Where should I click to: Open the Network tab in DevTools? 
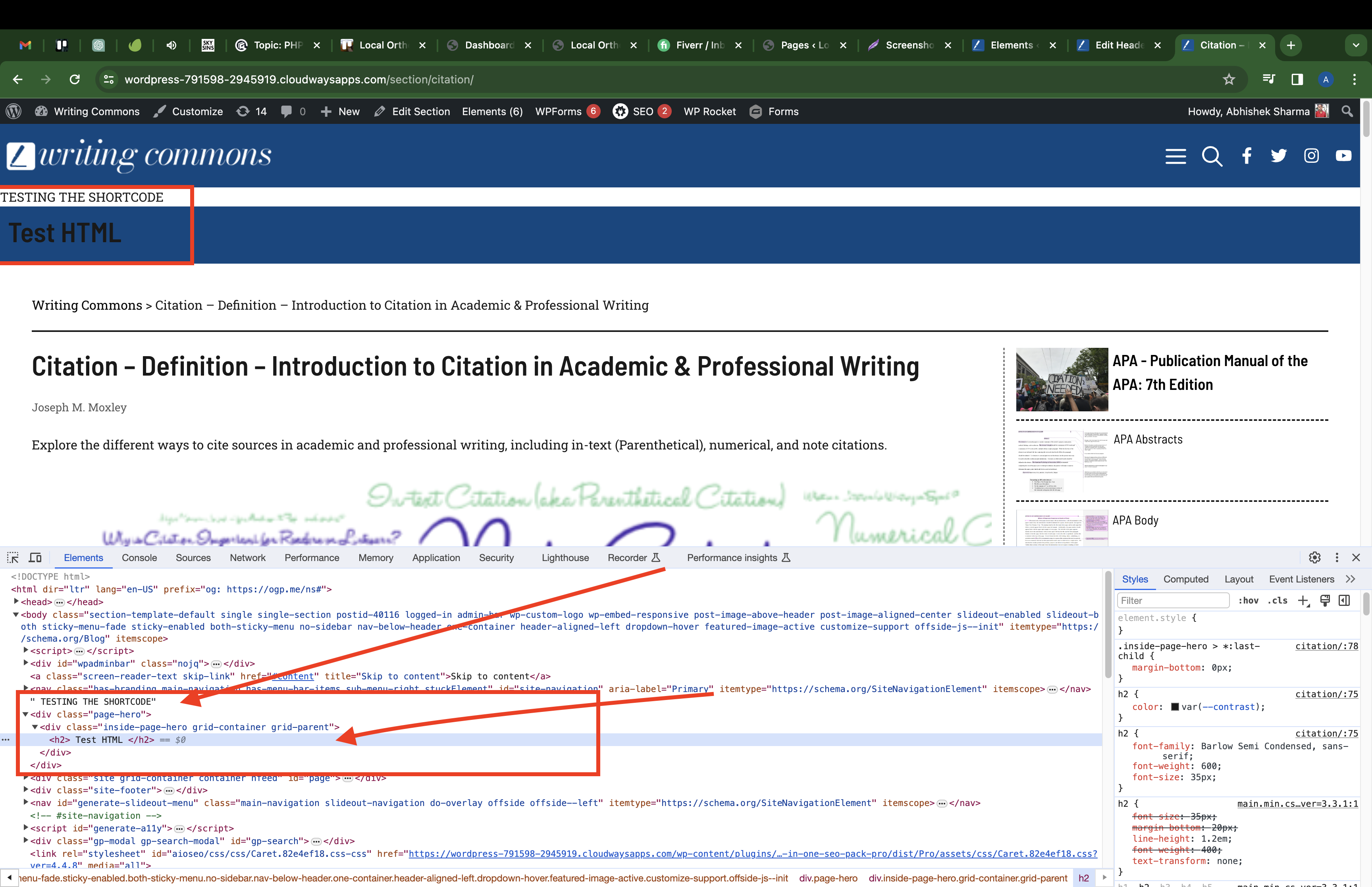248,557
